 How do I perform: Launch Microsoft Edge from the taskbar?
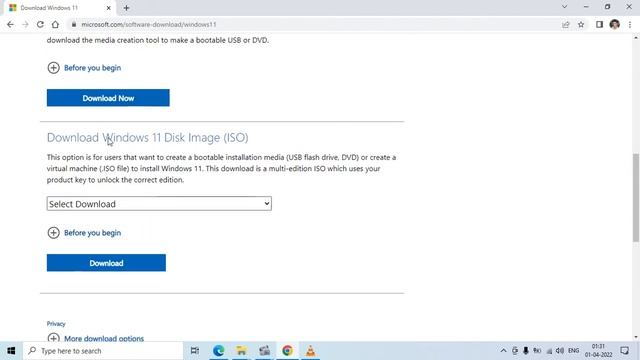coord(218,351)
